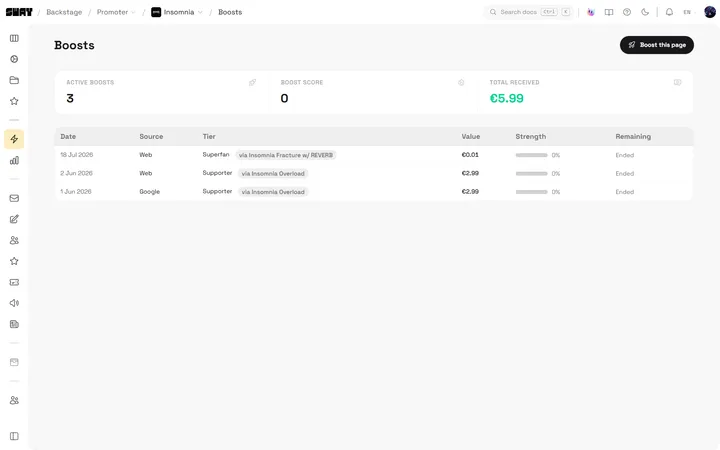Click the star icon above the ticket icon

click(14, 261)
